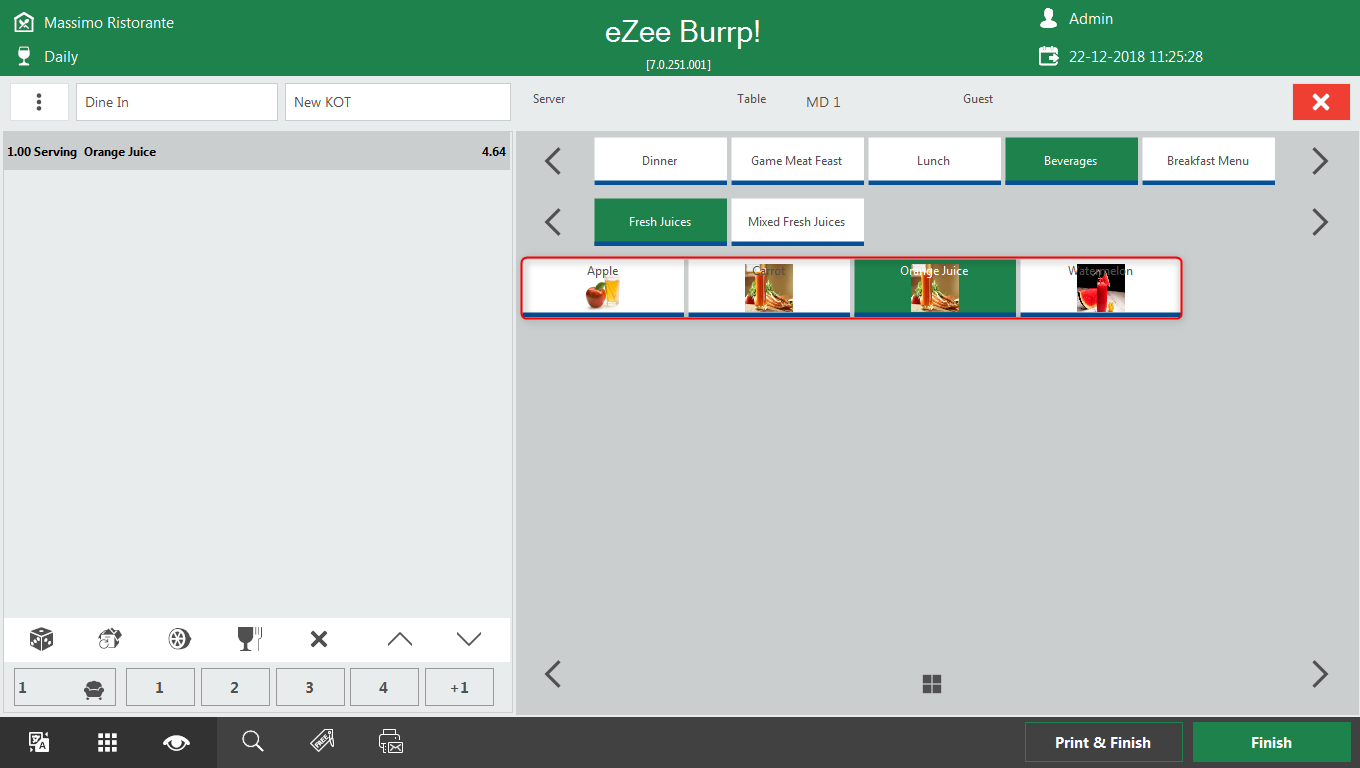Screen dimensions: 1360x768
Task: Select the Orange Juice order line
Action: (x=257, y=152)
